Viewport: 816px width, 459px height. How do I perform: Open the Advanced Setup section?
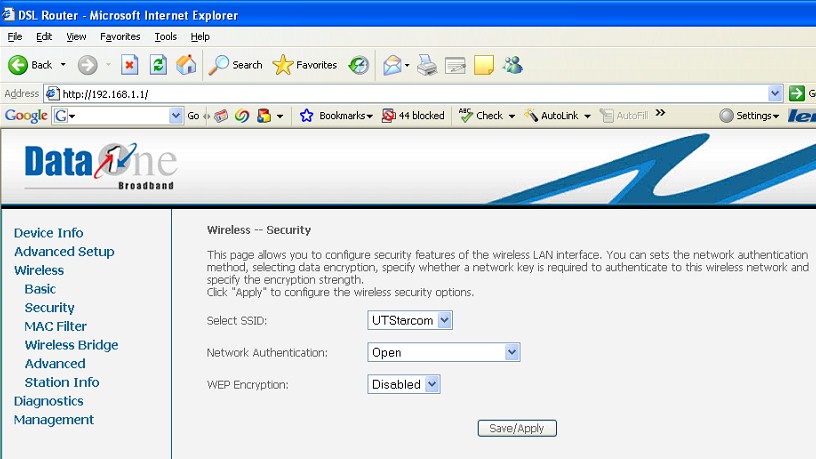[x=64, y=251]
